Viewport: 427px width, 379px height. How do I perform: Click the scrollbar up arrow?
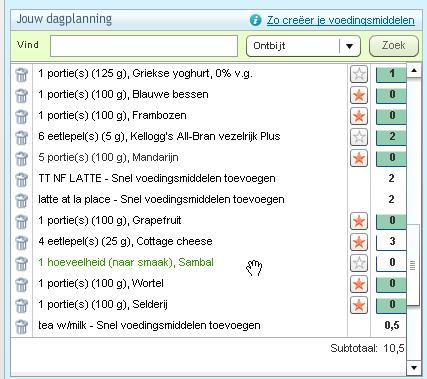pyautogui.click(x=414, y=70)
